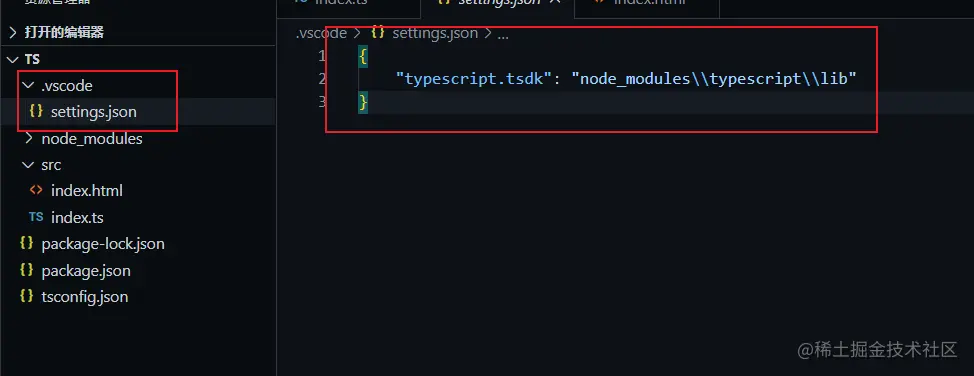Click the package.json curly-brace icon
The height and width of the screenshot is (376, 974).
(x=26, y=270)
